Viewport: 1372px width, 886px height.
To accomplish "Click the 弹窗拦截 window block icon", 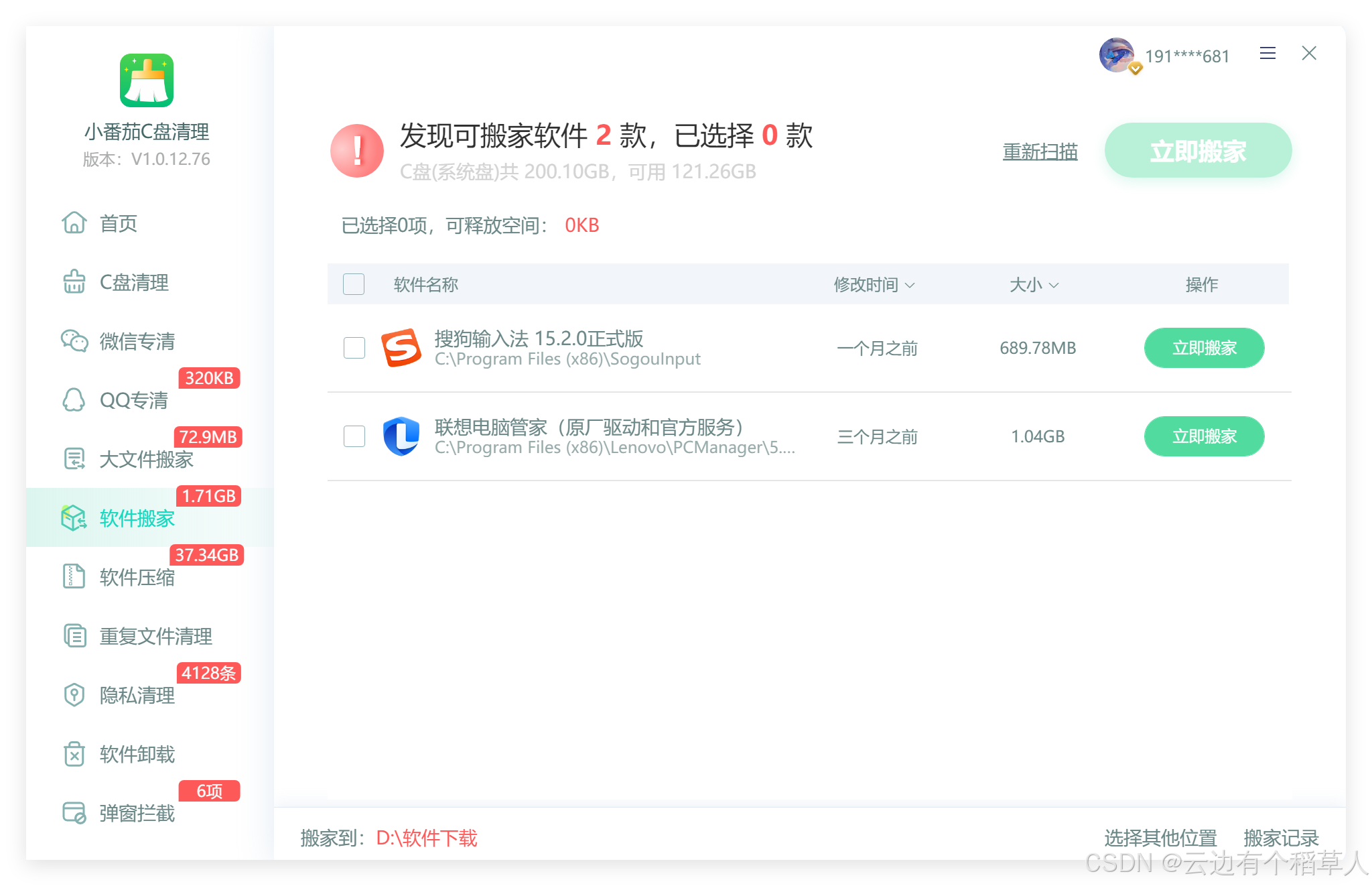I will click(x=74, y=813).
